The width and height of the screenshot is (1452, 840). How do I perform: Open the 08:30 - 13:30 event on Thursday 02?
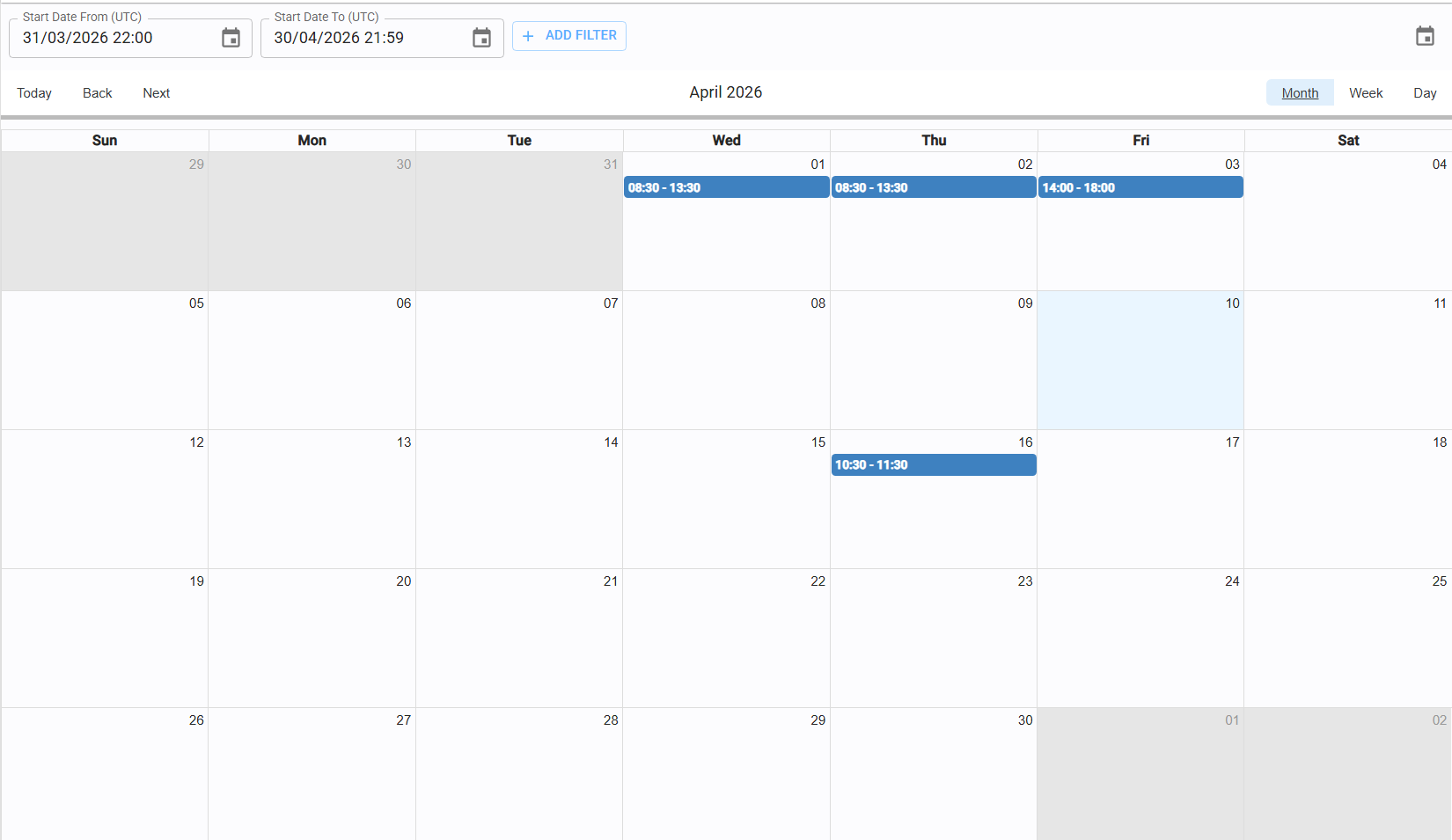pyautogui.click(x=933, y=187)
